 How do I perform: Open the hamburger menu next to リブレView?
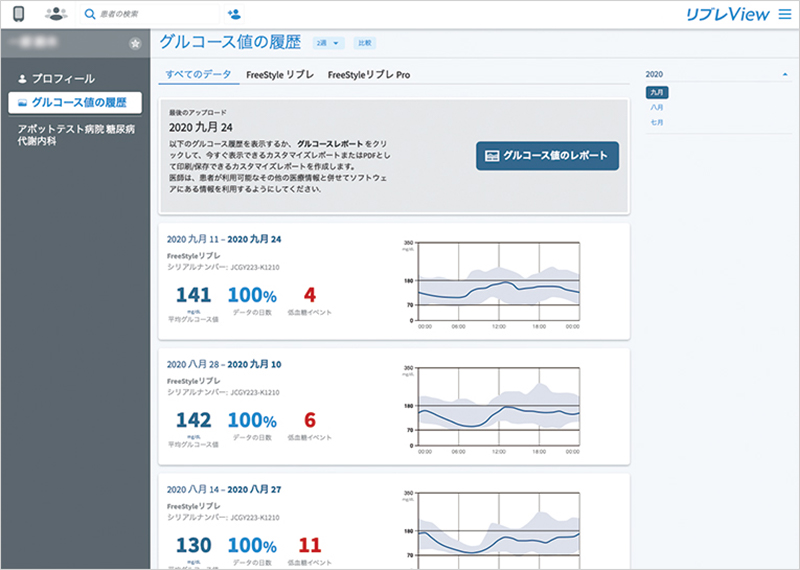(785, 14)
